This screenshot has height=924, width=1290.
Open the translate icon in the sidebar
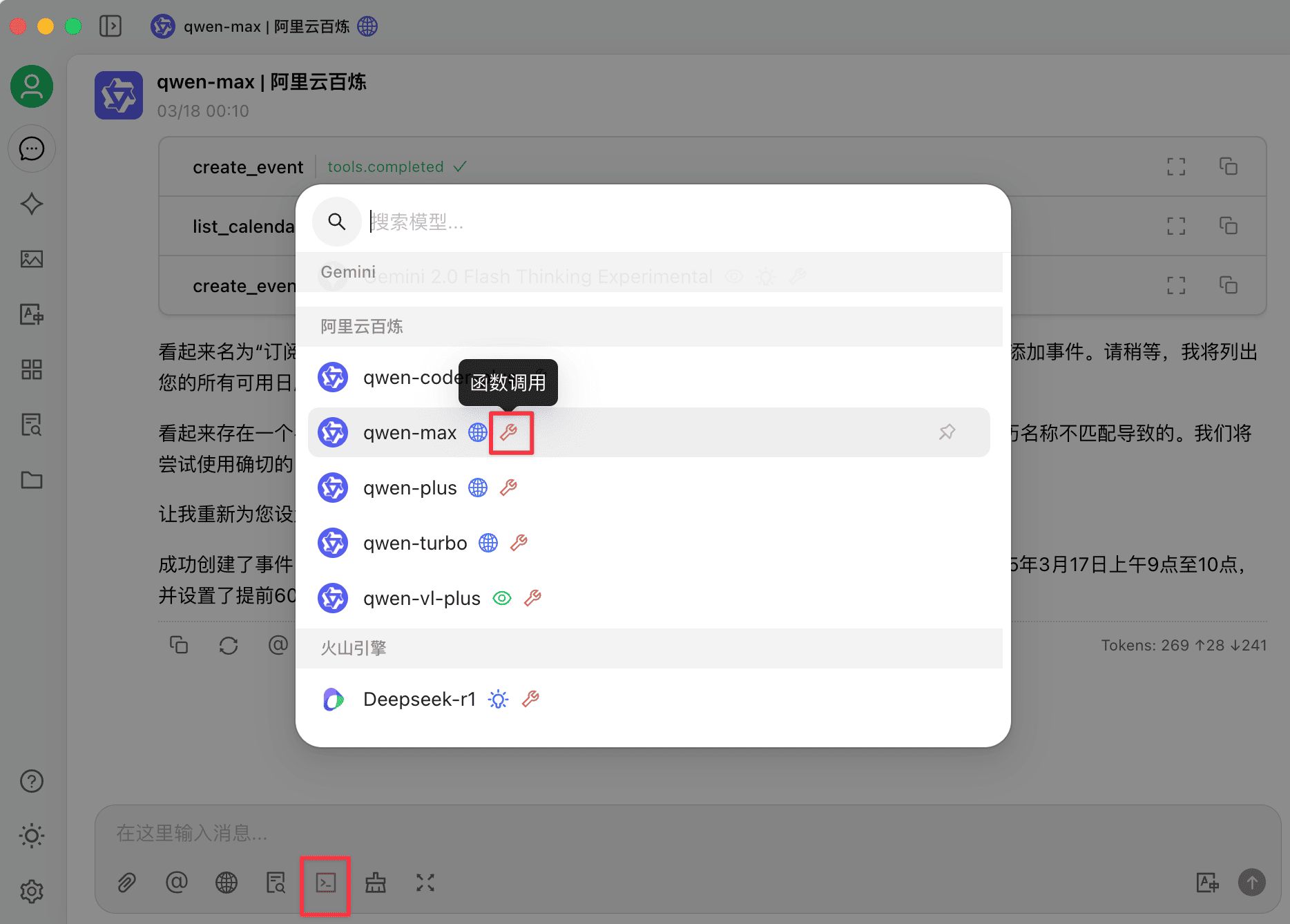(x=32, y=314)
